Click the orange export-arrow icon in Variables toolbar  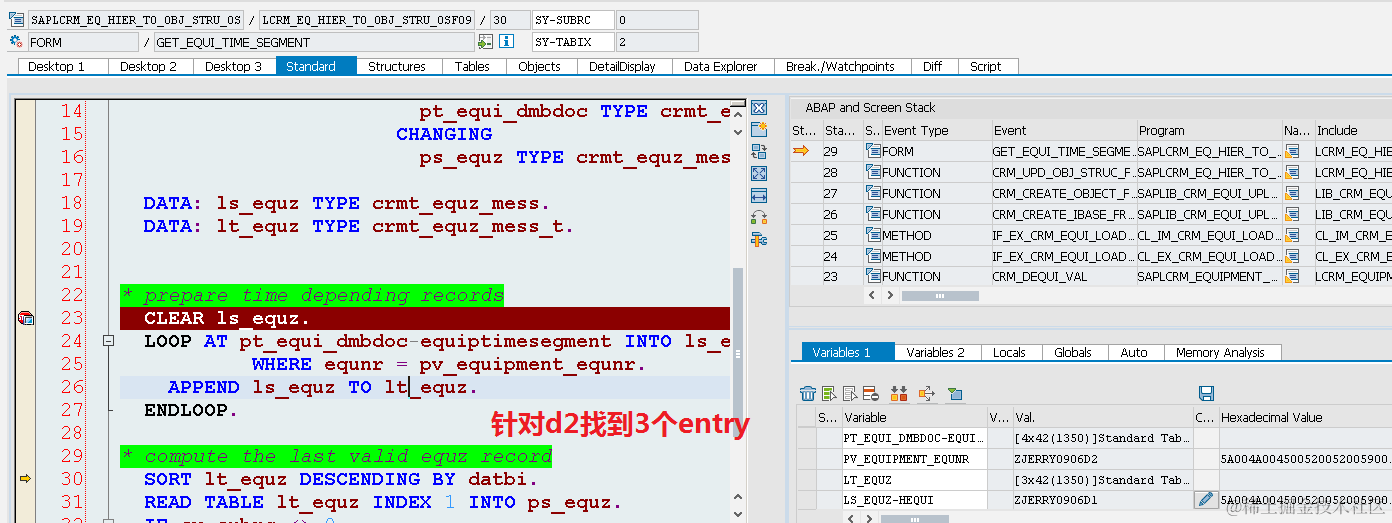pyautogui.click(x=925, y=394)
